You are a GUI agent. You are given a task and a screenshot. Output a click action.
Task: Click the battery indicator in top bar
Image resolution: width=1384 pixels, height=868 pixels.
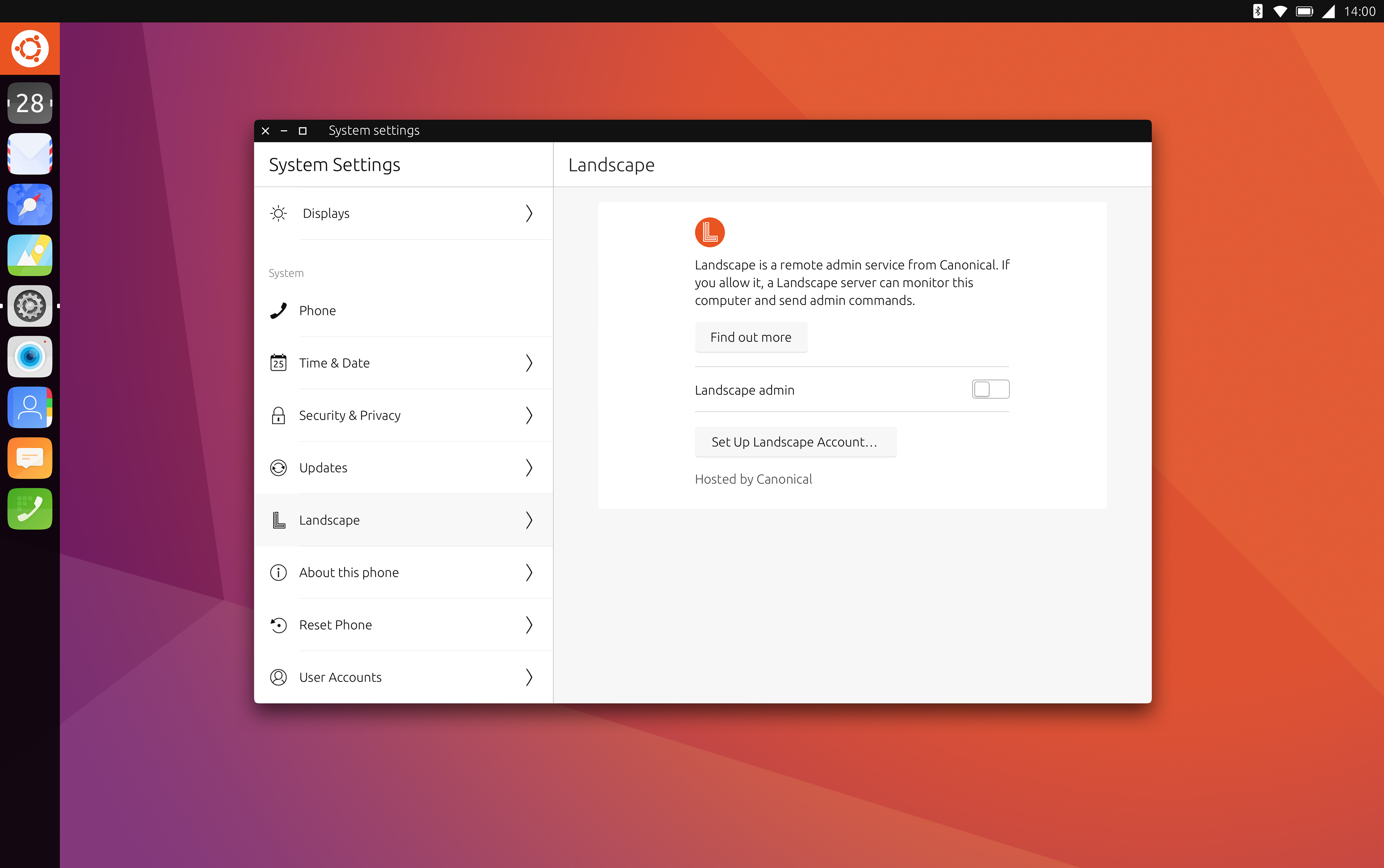(x=1304, y=12)
